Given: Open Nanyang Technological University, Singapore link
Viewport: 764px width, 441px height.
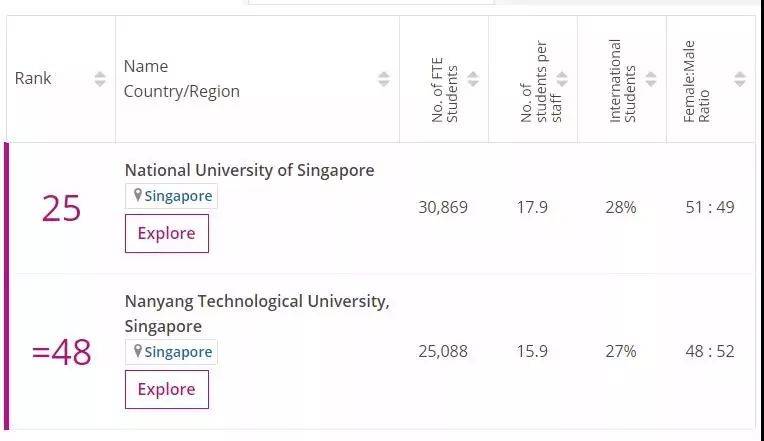Looking at the screenshot, I should 257,301.
